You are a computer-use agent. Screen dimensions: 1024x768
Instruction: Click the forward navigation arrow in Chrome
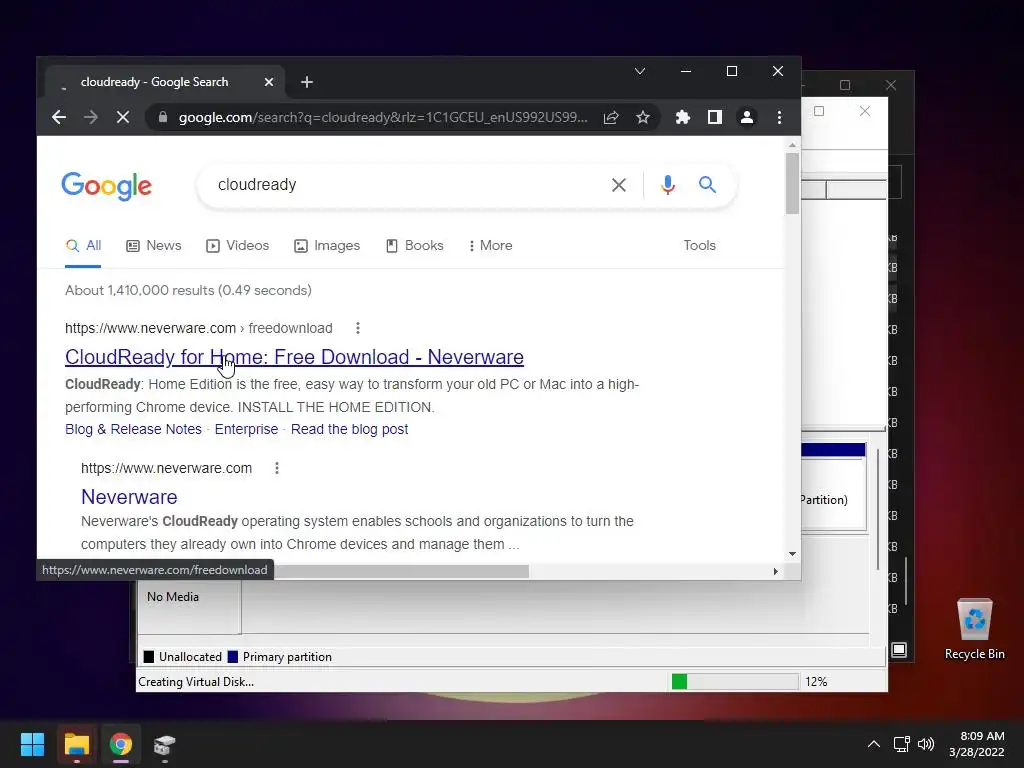(x=91, y=118)
